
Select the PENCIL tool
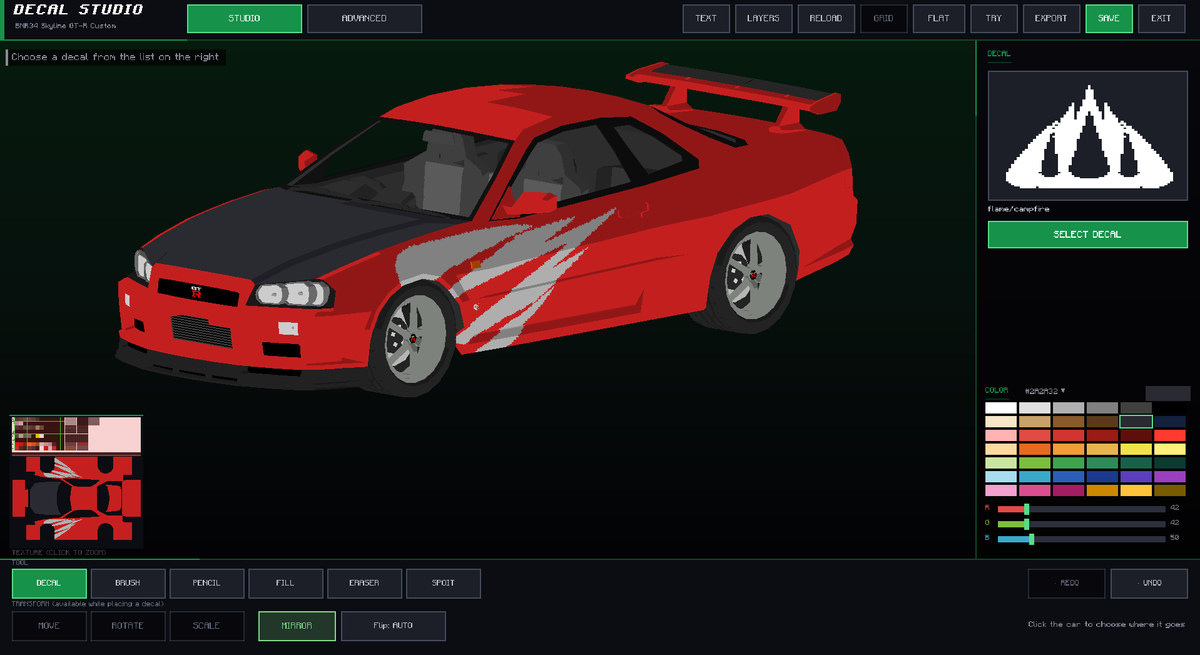point(207,583)
